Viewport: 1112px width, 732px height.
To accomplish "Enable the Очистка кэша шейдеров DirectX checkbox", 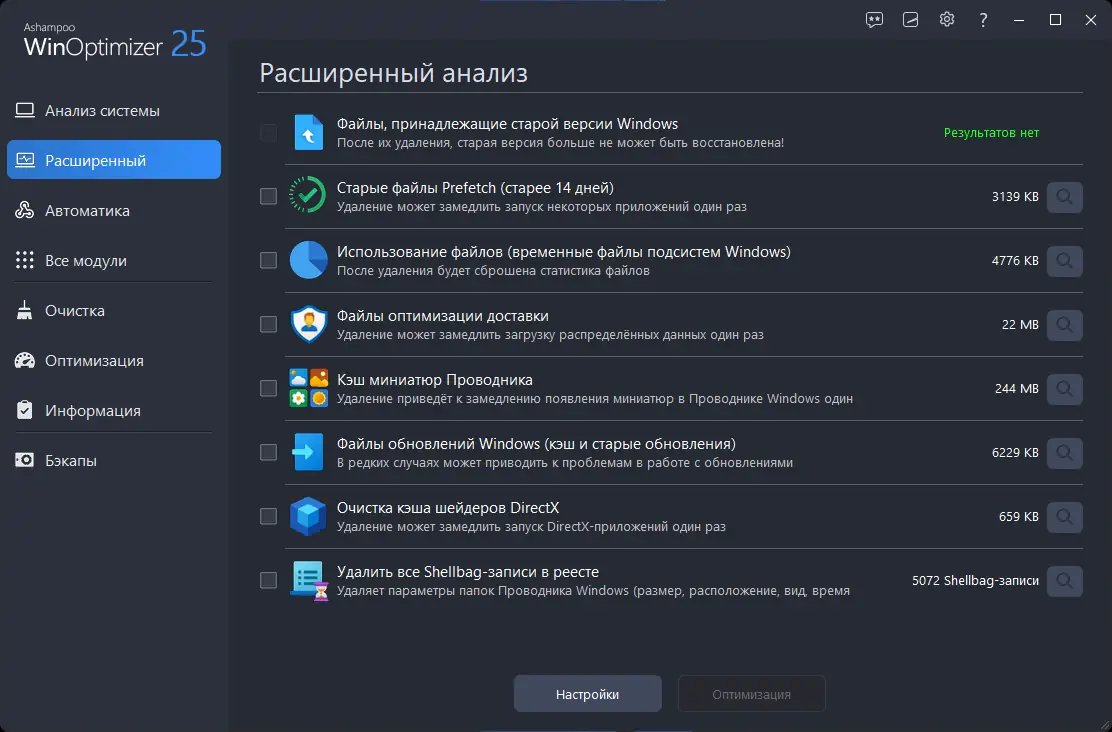I will pyautogui.click(x=267, y=517).
